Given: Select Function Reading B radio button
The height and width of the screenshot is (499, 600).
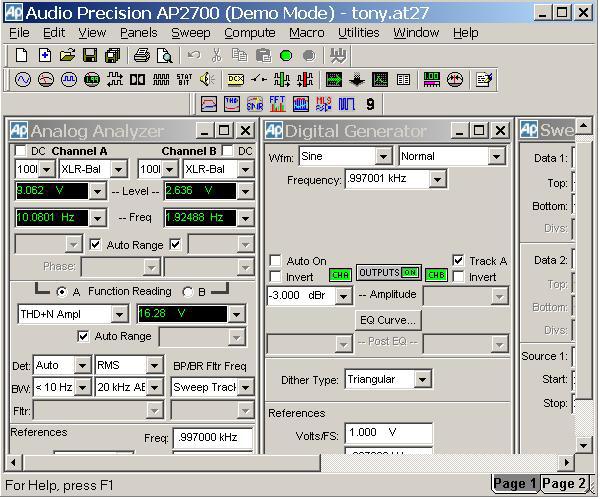Looking at the screenshot, I should (187, 292).
